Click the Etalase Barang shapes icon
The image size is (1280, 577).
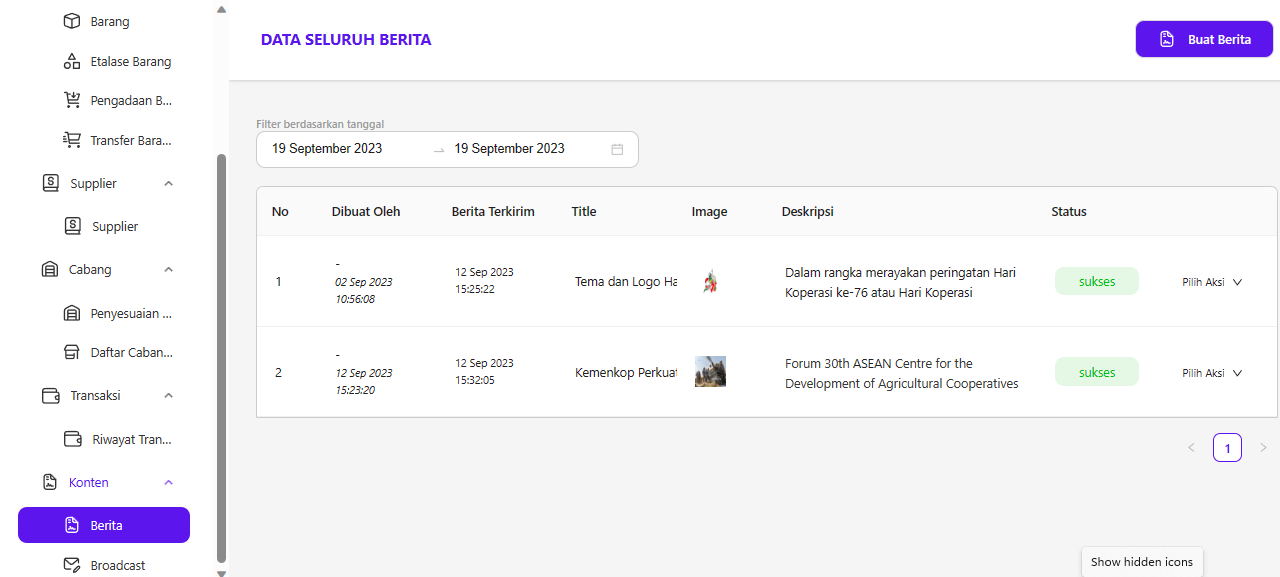point(72,61)
